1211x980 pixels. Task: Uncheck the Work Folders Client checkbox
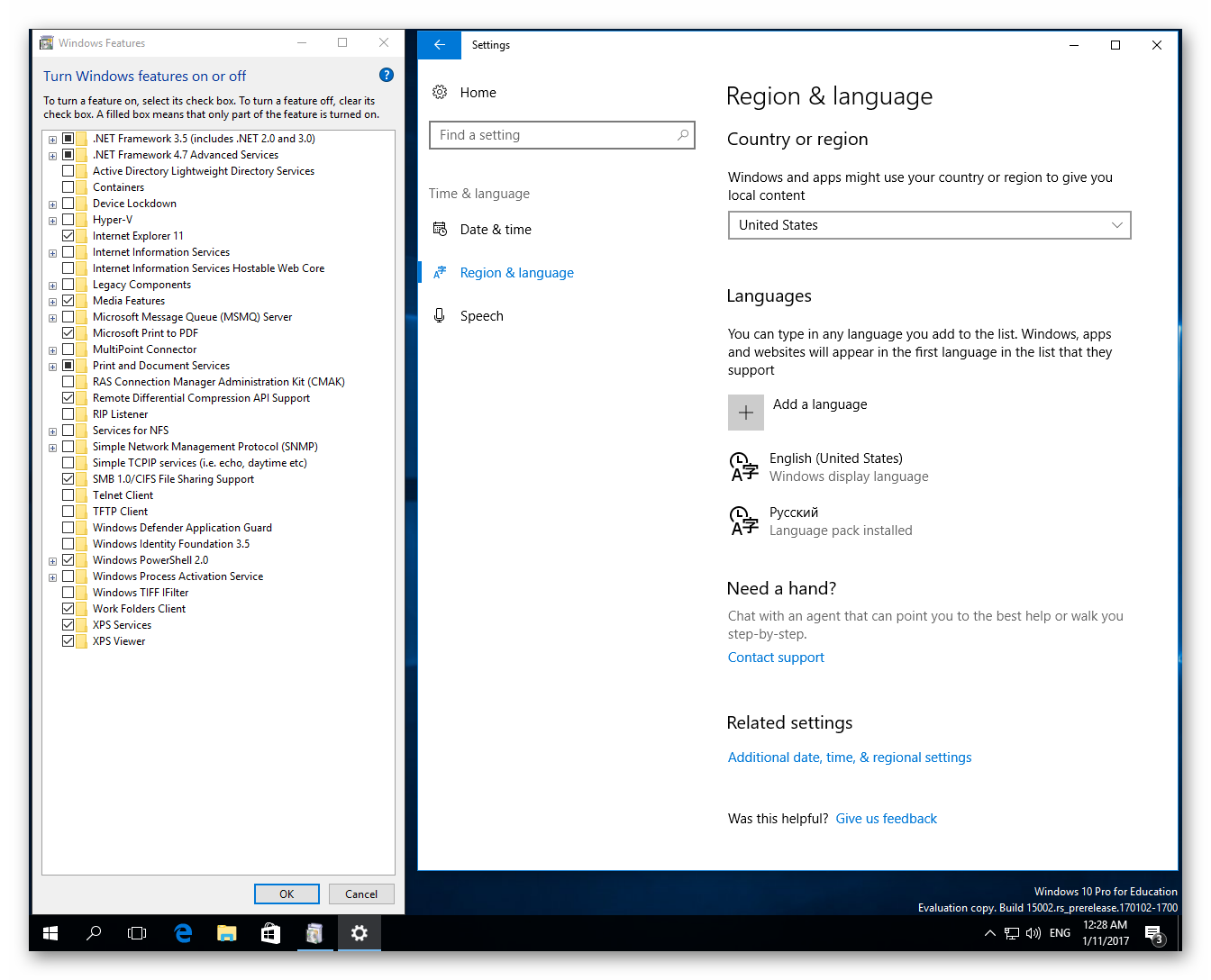(68, 609)
